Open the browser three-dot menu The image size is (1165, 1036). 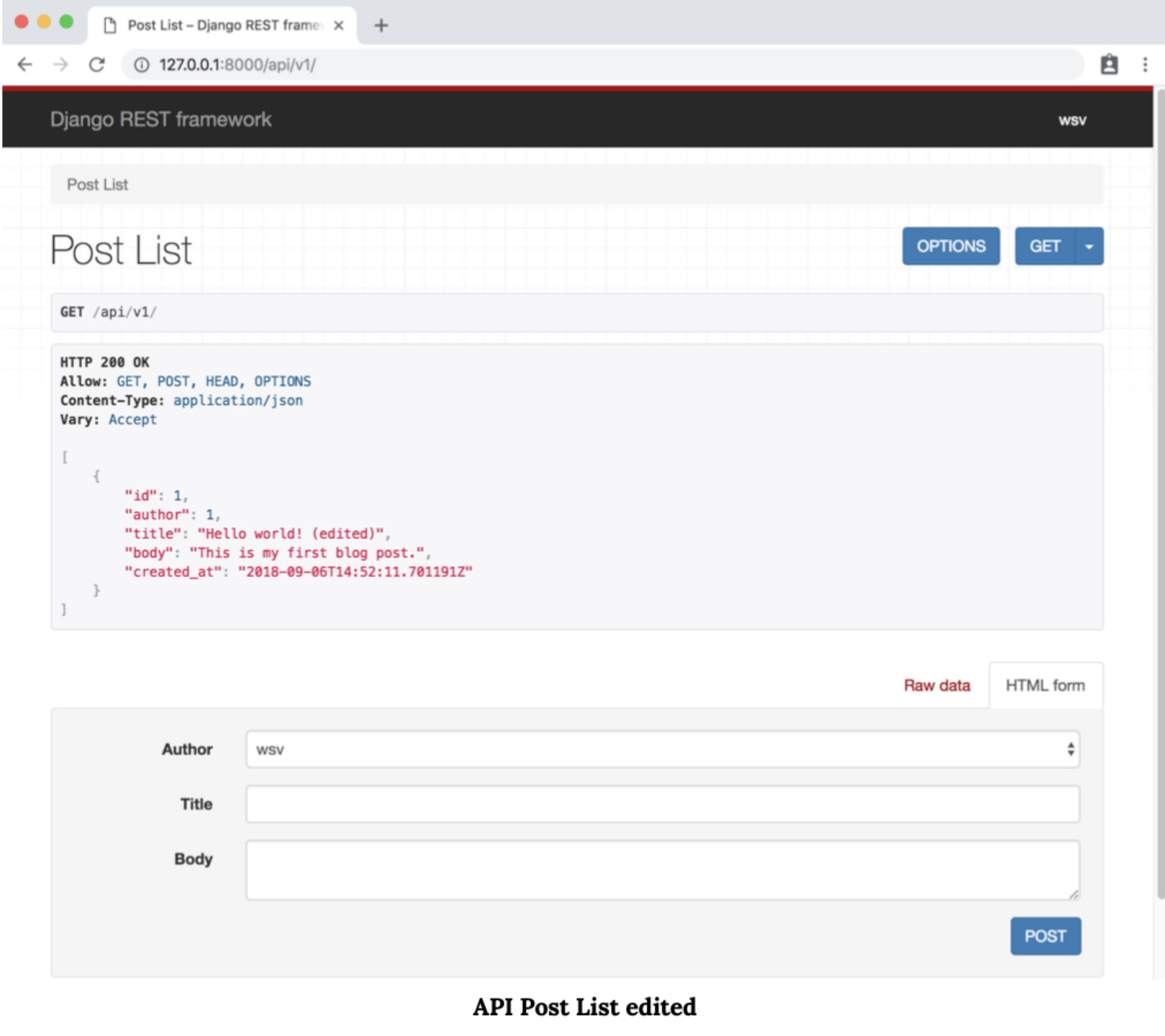click(1145, 65)
